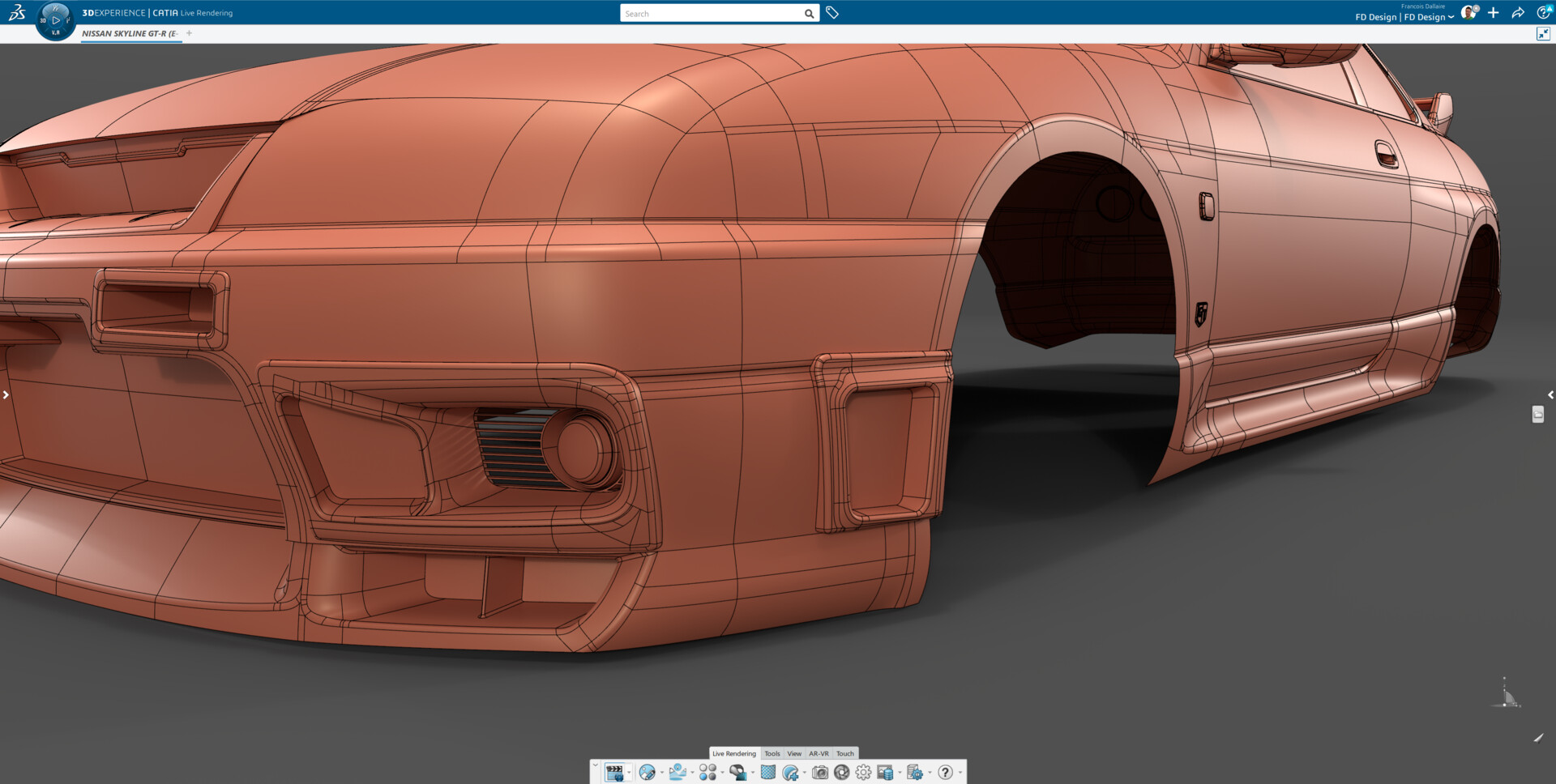Click inside the Search field
The height and width of the screenshot is (784, 1556).
[x=713, y=13]
